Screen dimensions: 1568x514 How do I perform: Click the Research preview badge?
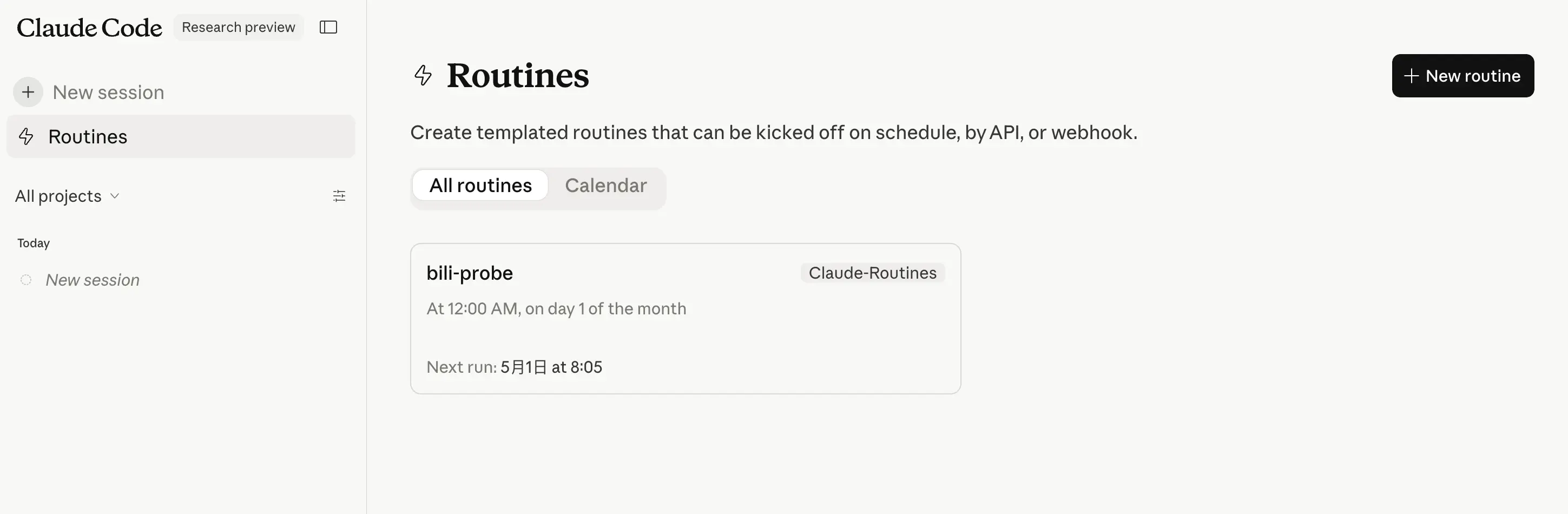coord(238,28)
